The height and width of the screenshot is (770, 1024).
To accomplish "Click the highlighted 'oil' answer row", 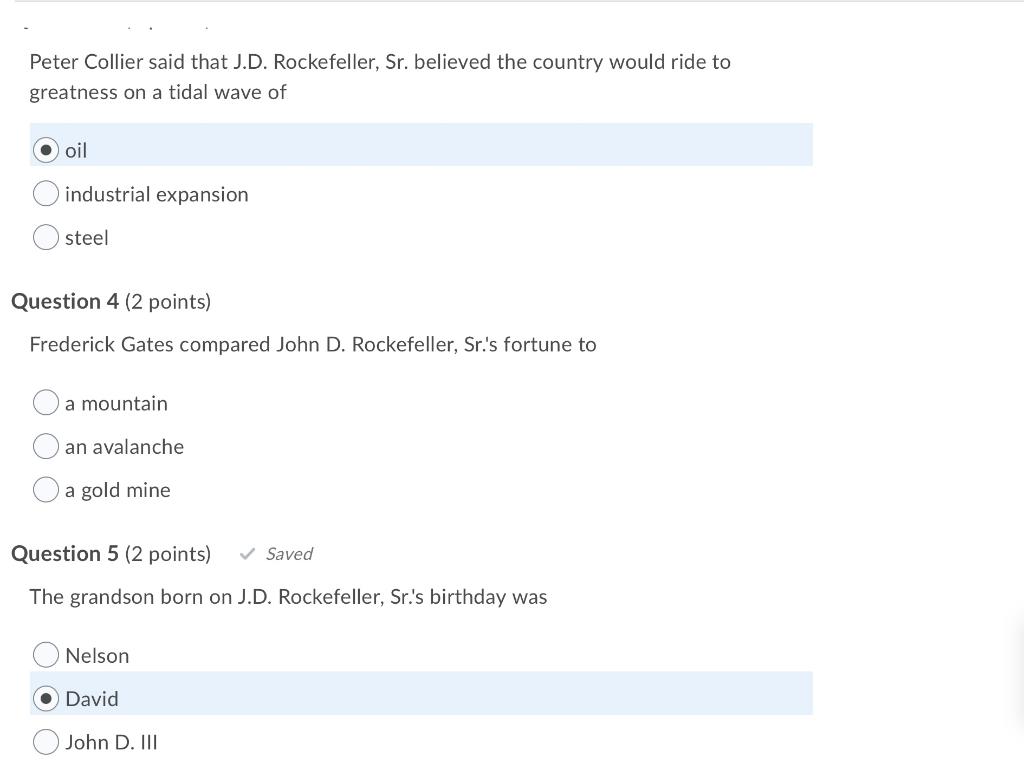I will pos(420,145).
